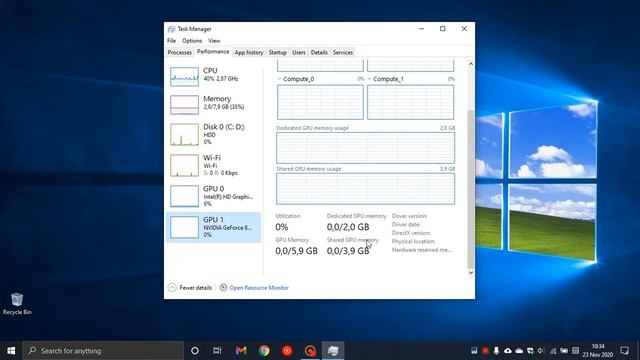Click the Hardware reserved memory label
The image size is (640, 360).
[x=422, y=250]
